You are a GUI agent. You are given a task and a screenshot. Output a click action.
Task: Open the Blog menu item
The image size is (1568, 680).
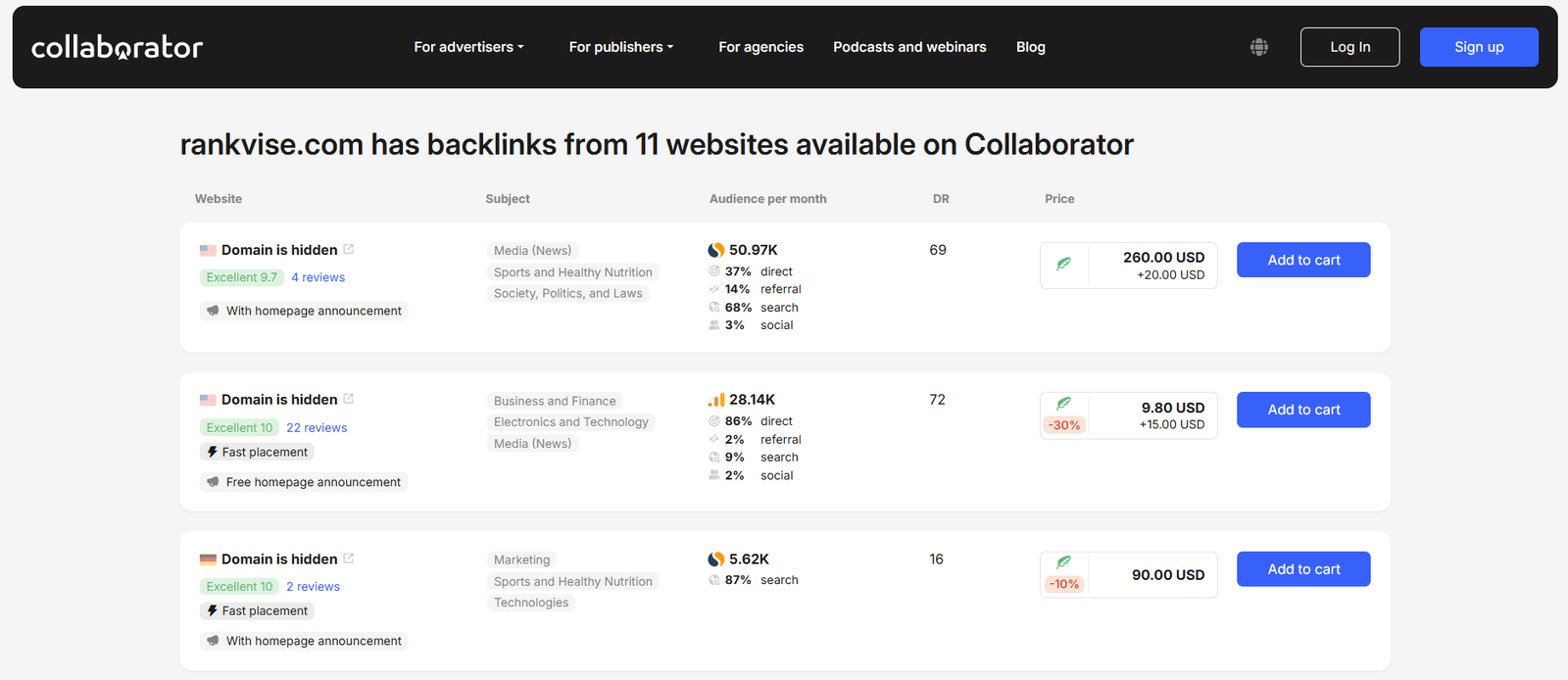pyautogui.click(x=1031, y=47)
